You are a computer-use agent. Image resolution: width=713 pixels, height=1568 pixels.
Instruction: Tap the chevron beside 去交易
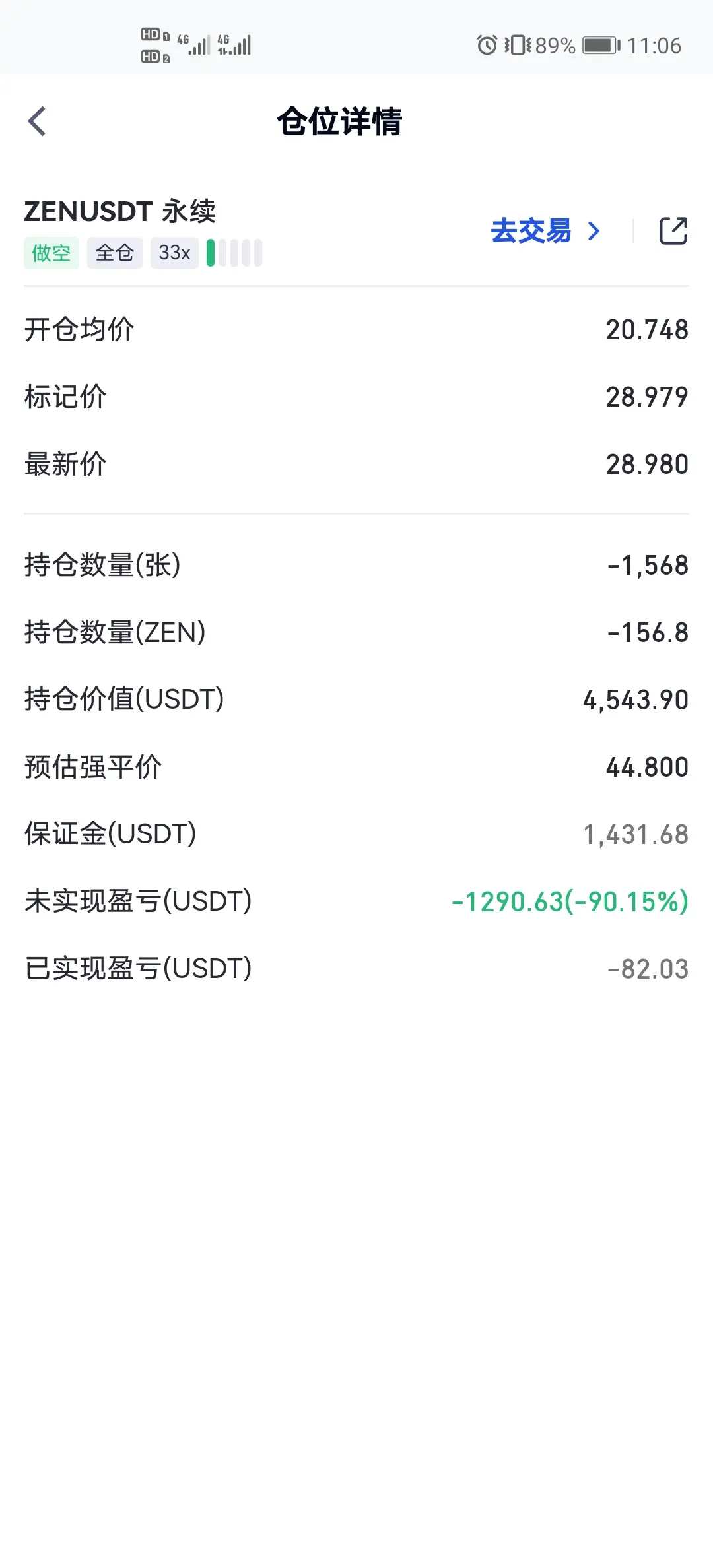pyautogui.click(x=594, y=231)
